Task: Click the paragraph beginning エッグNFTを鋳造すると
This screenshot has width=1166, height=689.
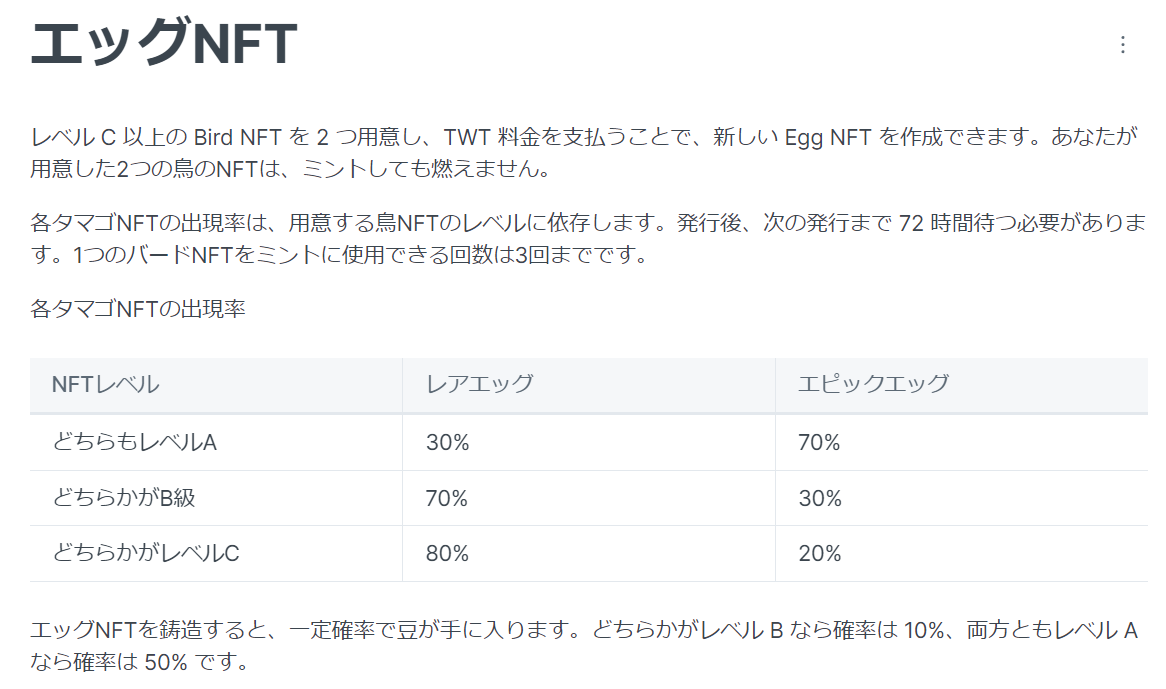Action: pyautogui.click(x=584, y=645)
